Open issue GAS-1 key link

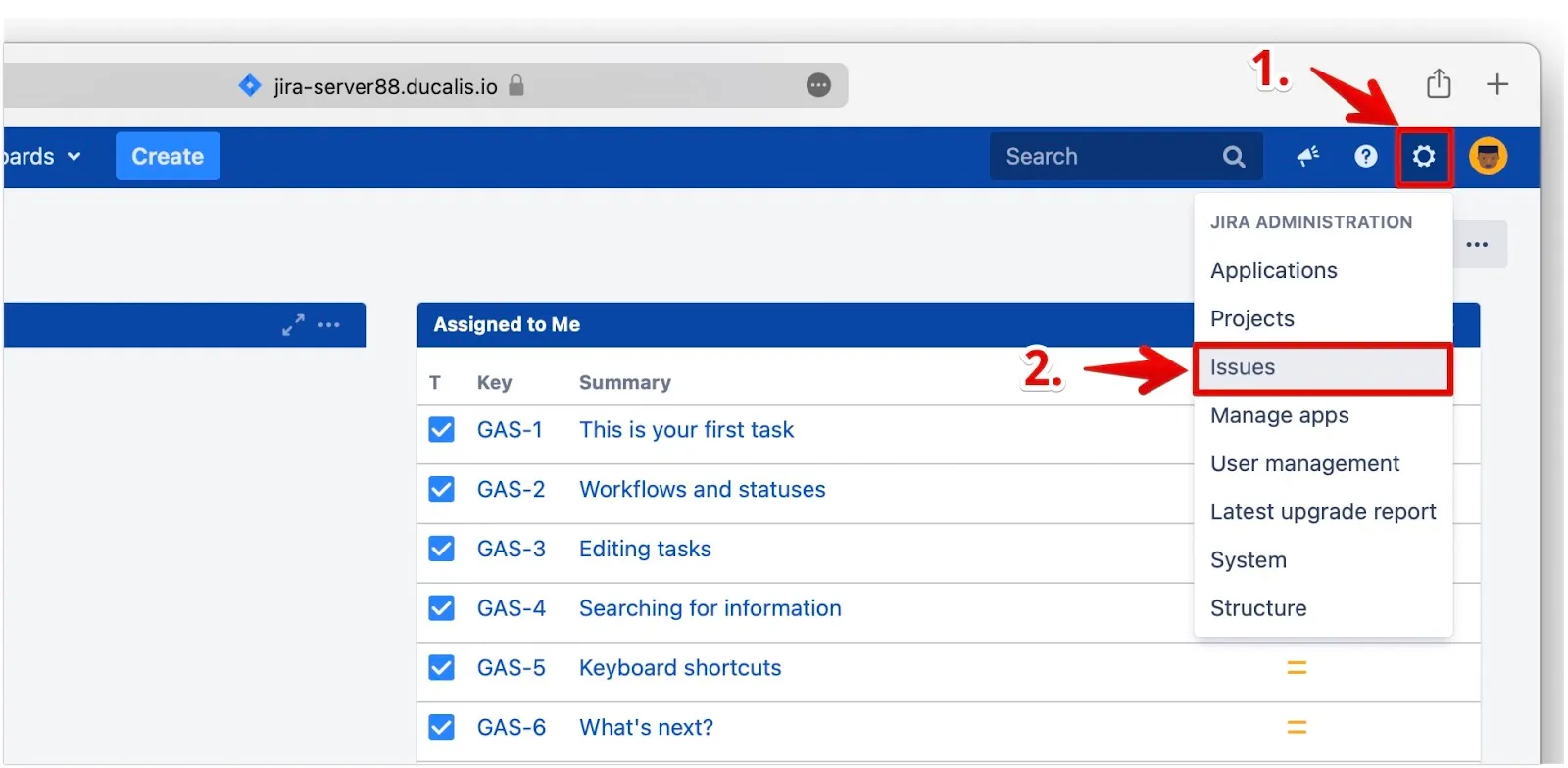point(510,429)
